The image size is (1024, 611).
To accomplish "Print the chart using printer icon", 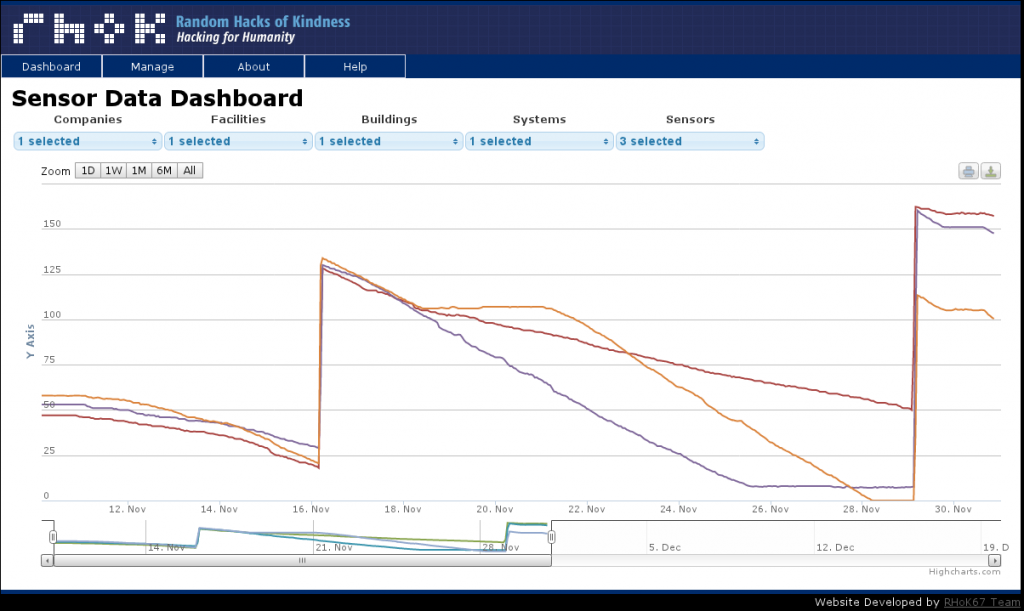I will [968, 171].
